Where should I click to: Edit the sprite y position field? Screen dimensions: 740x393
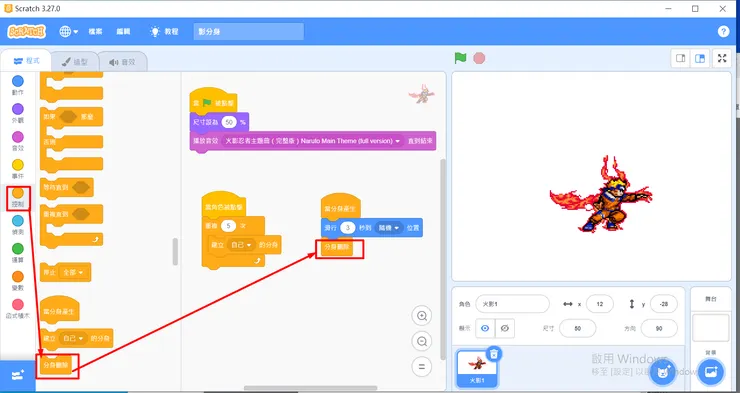pos(664,304)
